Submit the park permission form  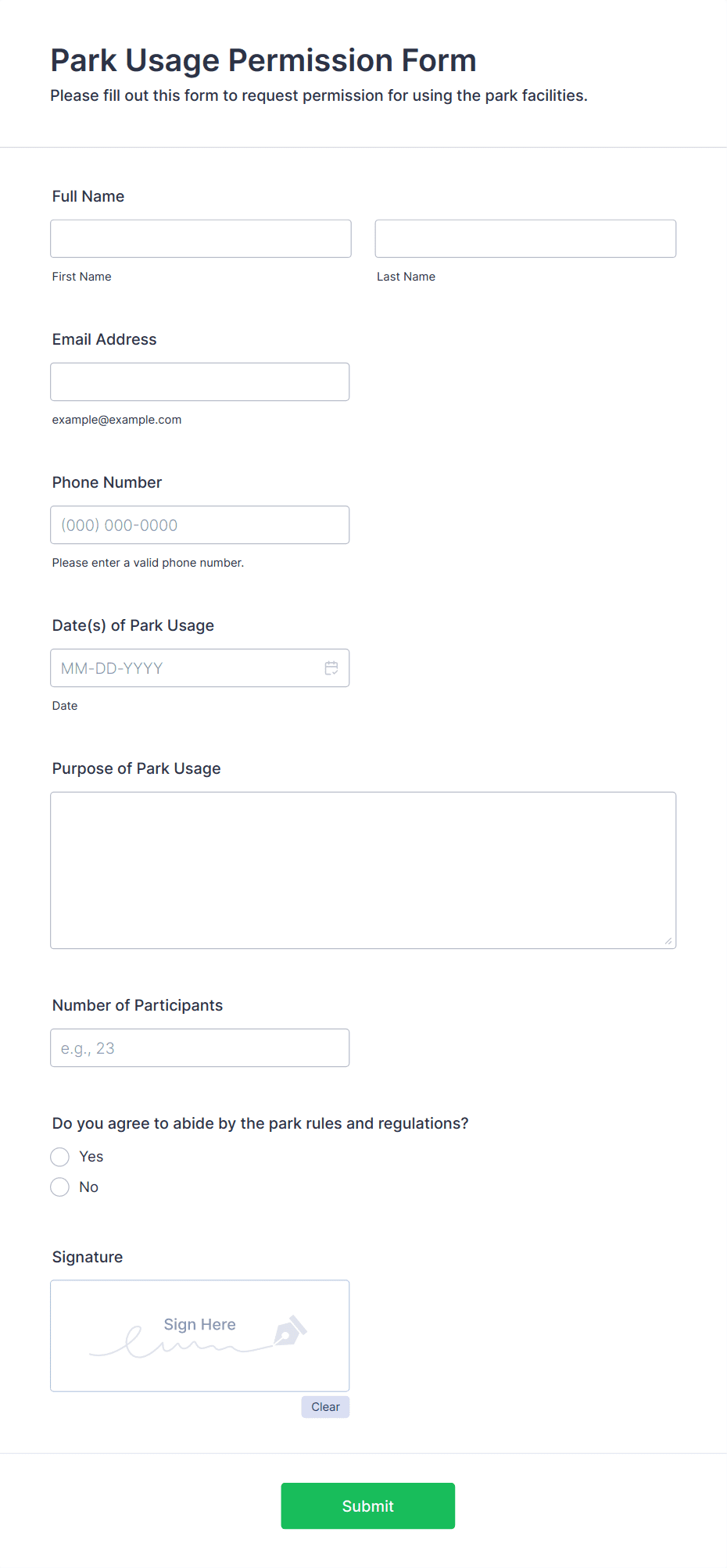click(x=368, y=1505)
